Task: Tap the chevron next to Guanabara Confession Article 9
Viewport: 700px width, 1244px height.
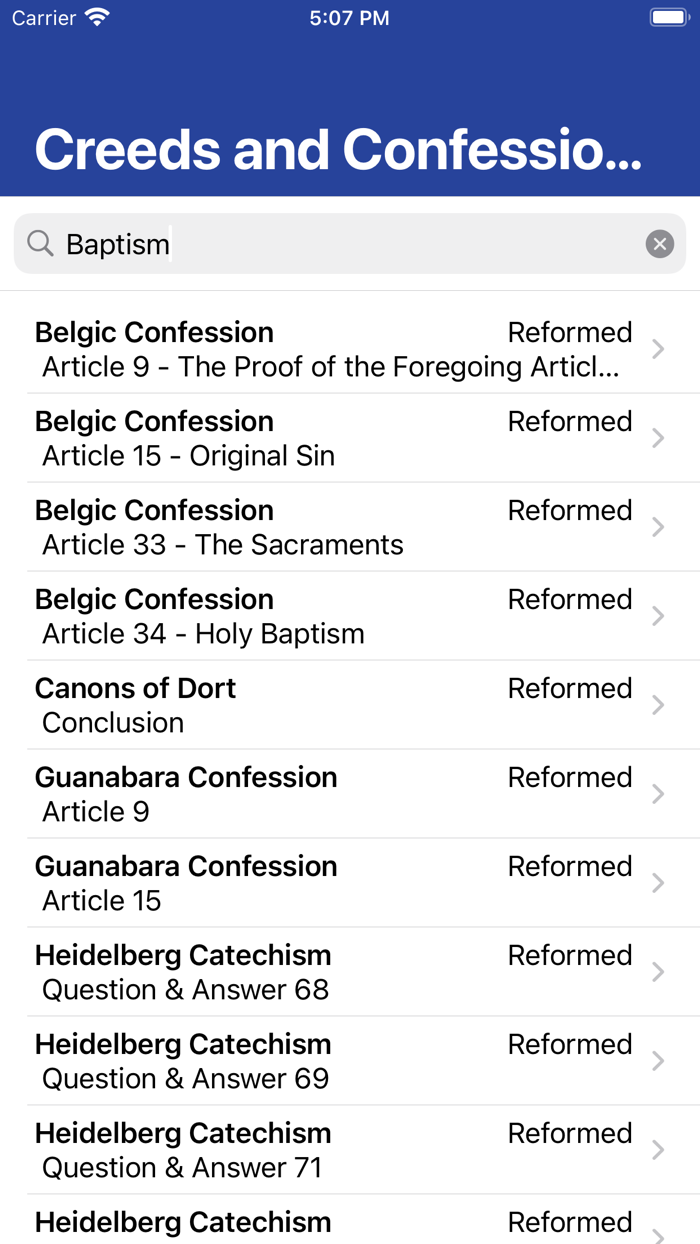Action: click(659, 794)
